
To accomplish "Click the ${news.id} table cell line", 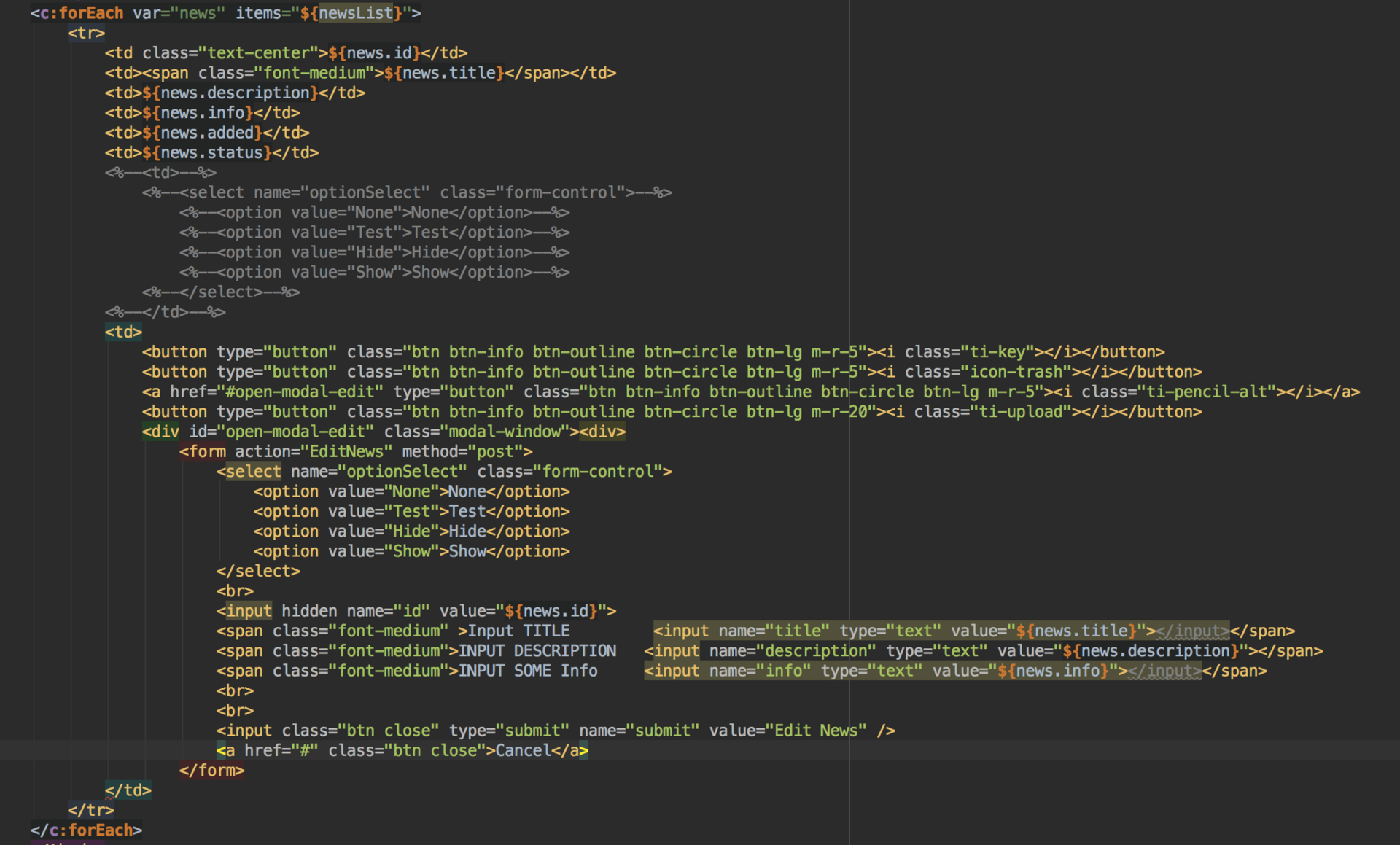I will [286, 53].
